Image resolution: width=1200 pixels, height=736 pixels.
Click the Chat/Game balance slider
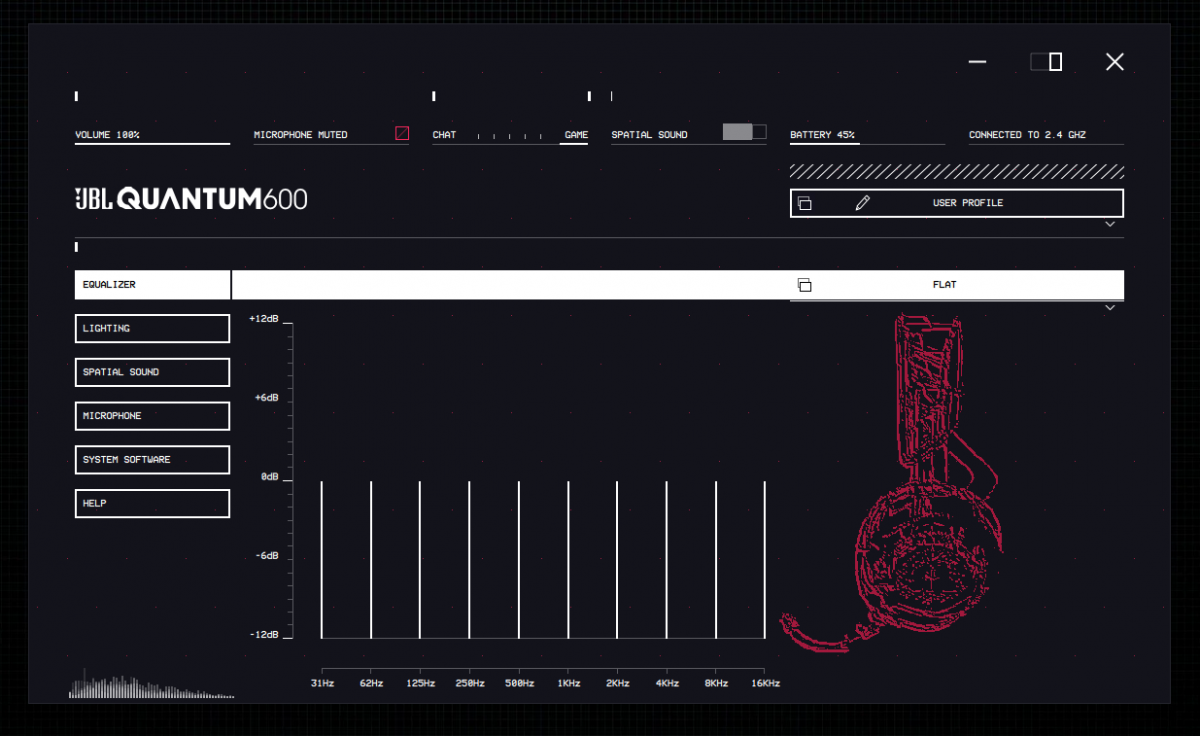(x=510, y=135)
